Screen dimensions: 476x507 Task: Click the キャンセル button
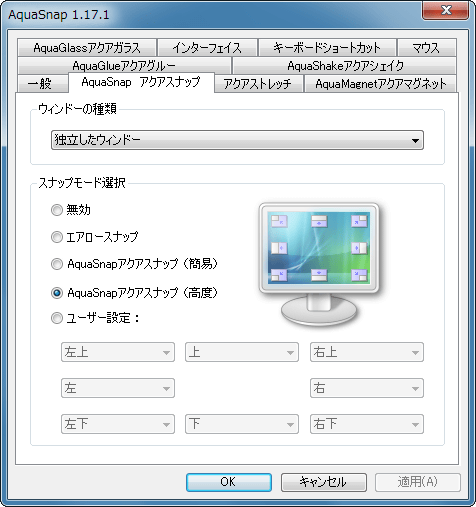(324, 482)
